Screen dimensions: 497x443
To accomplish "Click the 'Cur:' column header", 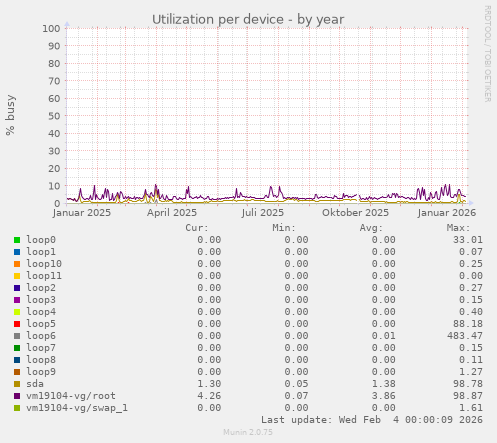I will point(197,228).
